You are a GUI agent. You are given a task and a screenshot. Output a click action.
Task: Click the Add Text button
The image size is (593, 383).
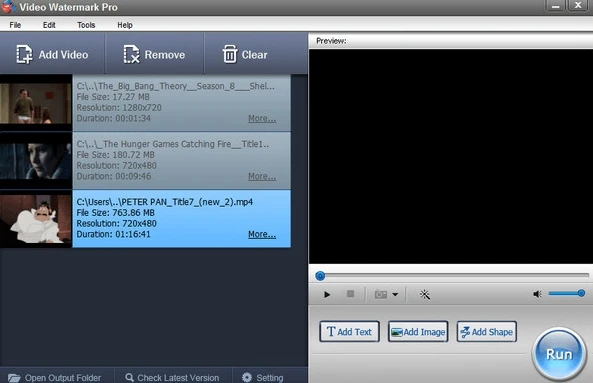[x=349, y=332]
